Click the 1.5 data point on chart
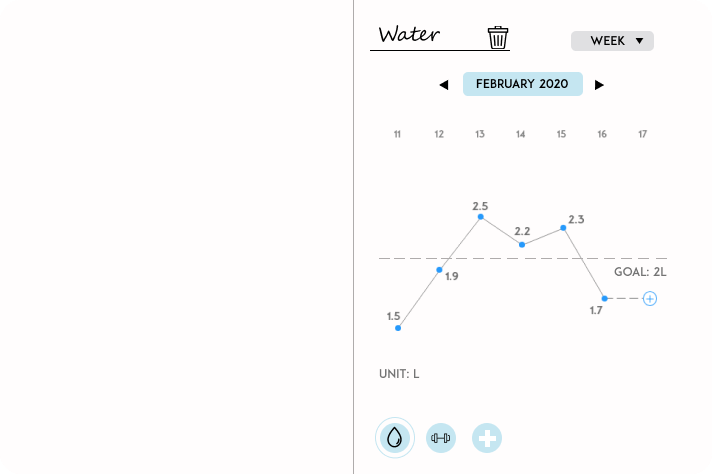Viewport: 712px width, 474px height. click(398, 328)
